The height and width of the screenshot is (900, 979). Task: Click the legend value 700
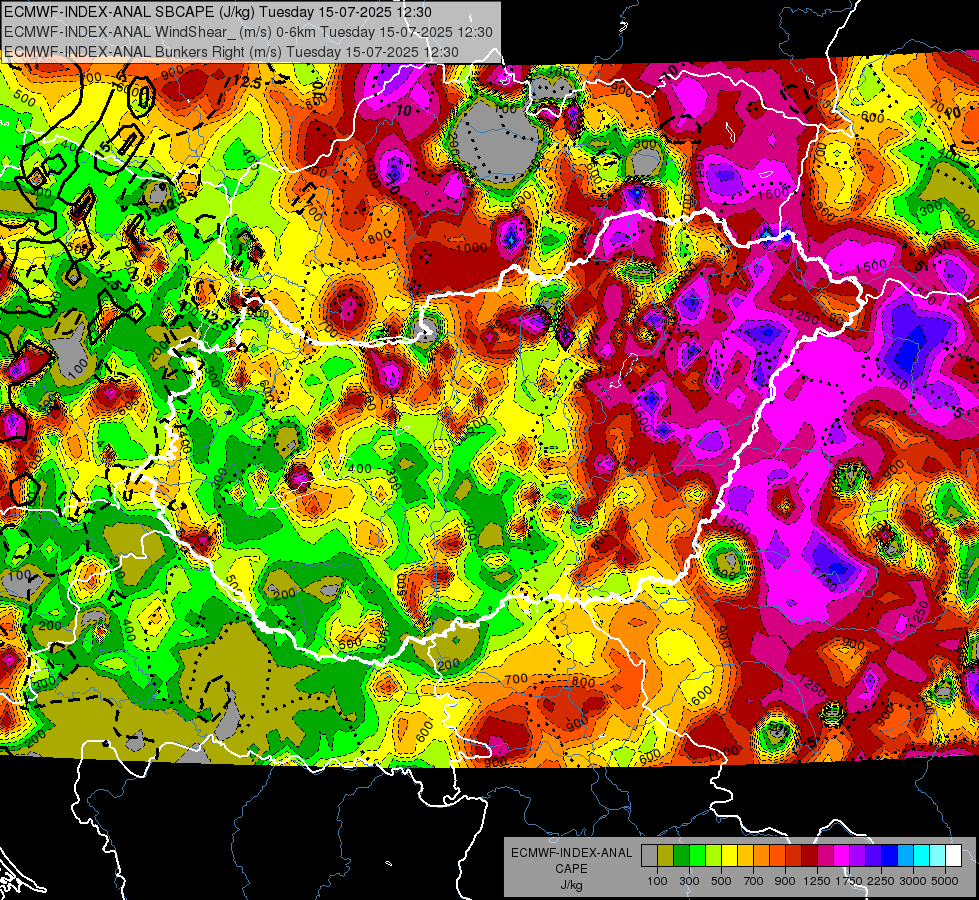pyautogui.click(x=754, y=881)
